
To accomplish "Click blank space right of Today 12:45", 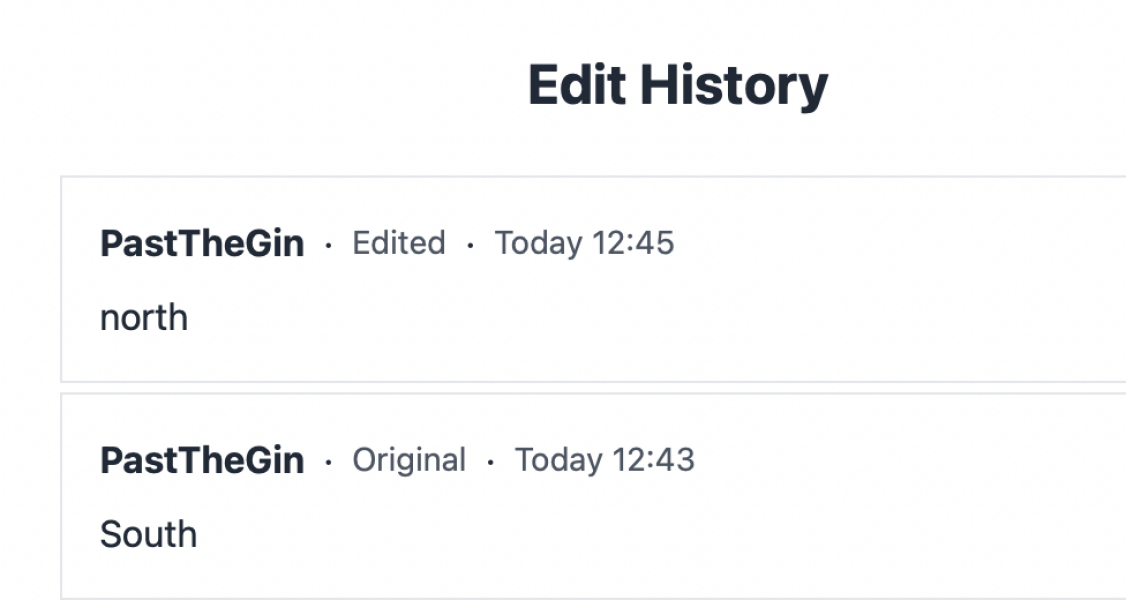I will click(900, 243).
